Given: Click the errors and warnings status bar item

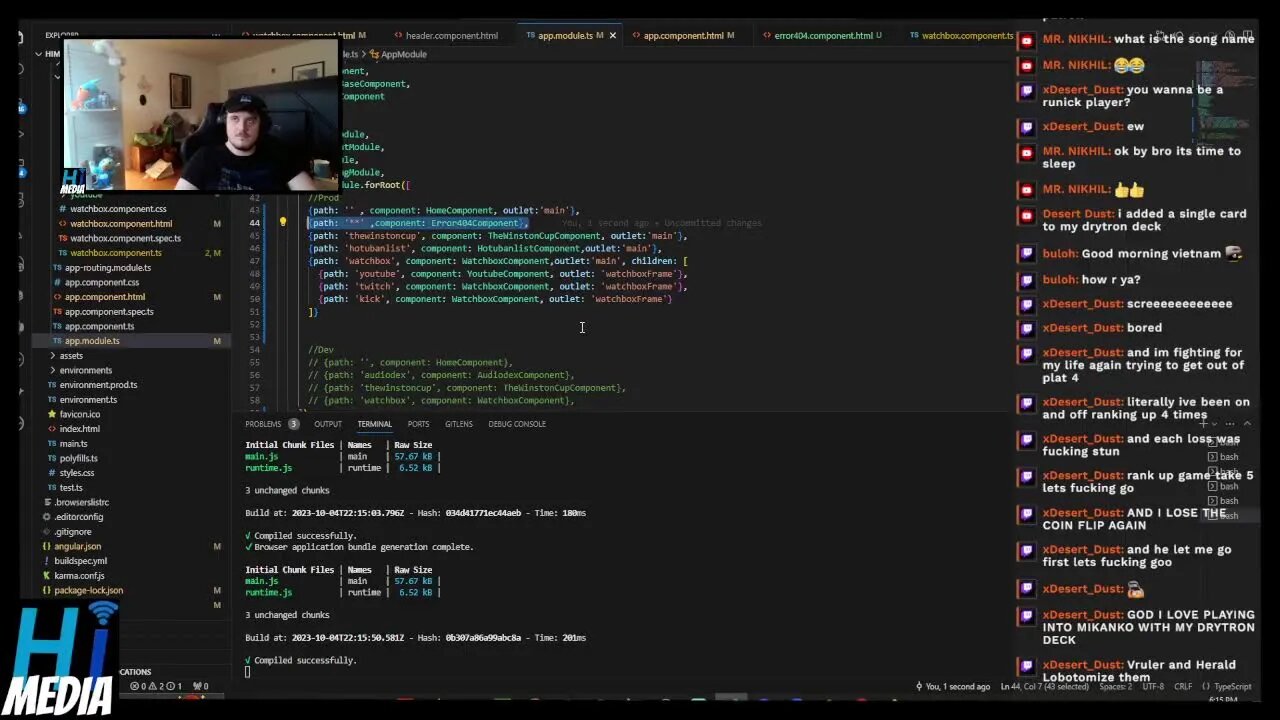Looking at the screenshot, I should [x=156, y=686].
